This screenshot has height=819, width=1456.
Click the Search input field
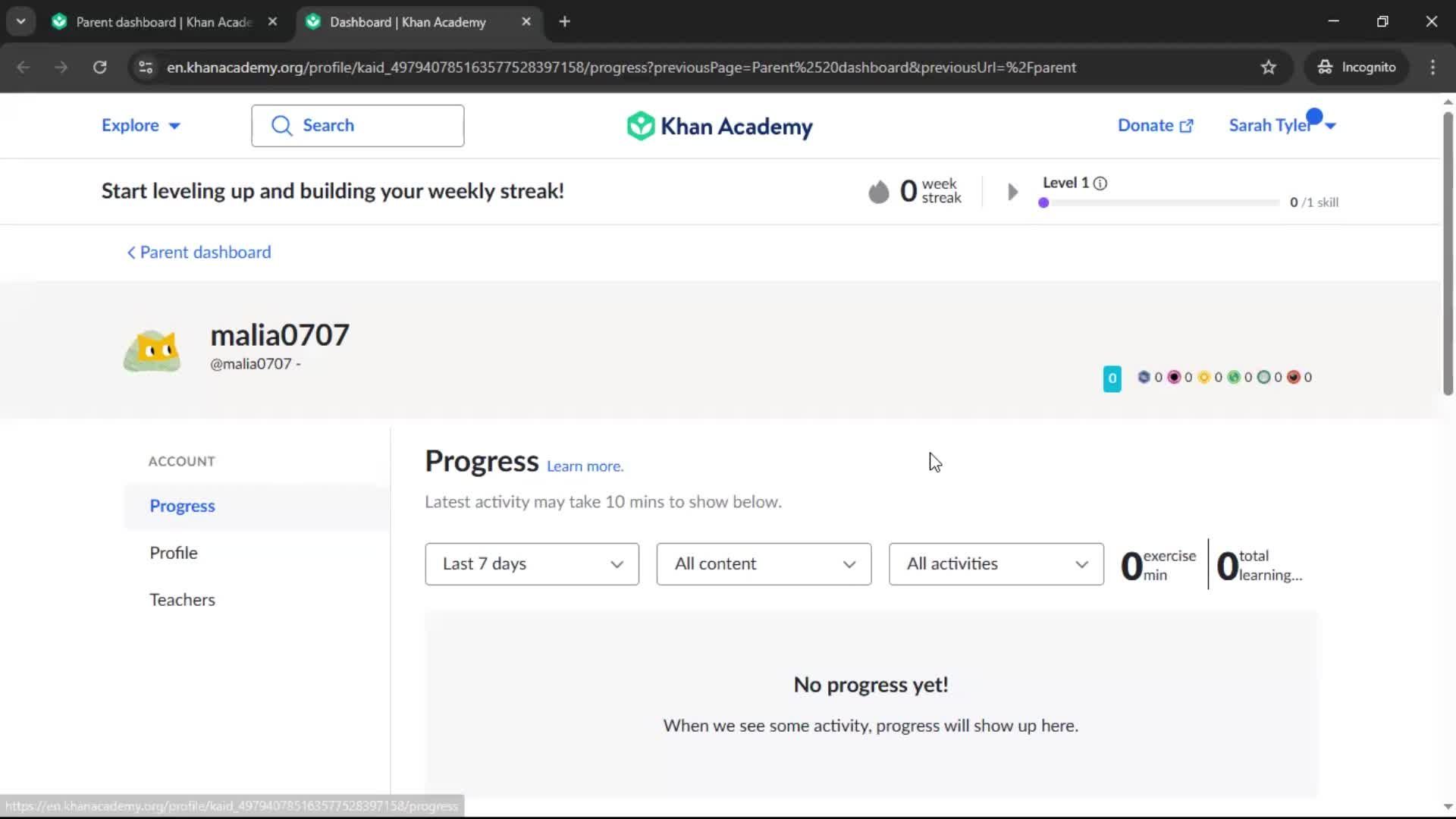coord(358,126)
